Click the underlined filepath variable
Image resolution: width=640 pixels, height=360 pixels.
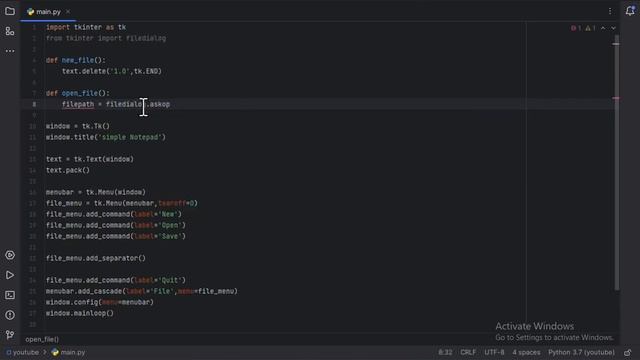point(78,104)
